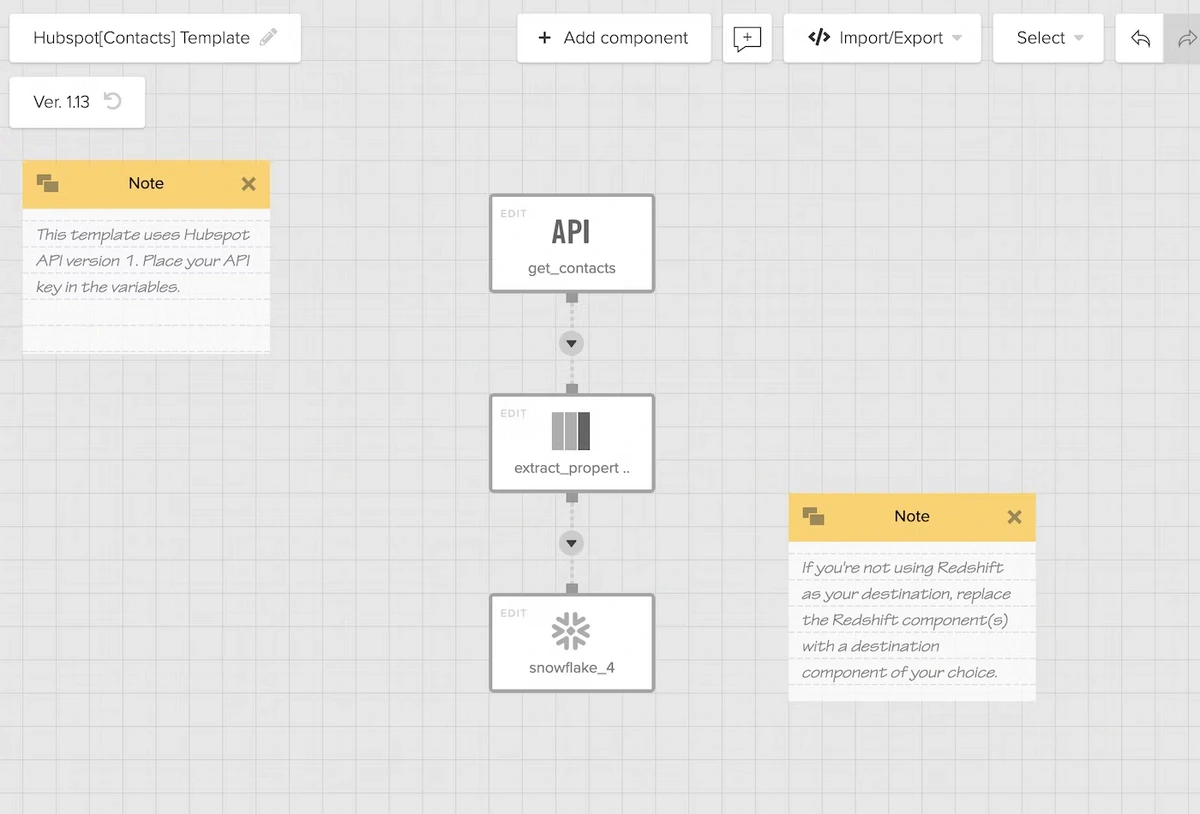Screen dimensions: 1200x814
Task: Open the Select dropdown
Action: click(1048, 38)
